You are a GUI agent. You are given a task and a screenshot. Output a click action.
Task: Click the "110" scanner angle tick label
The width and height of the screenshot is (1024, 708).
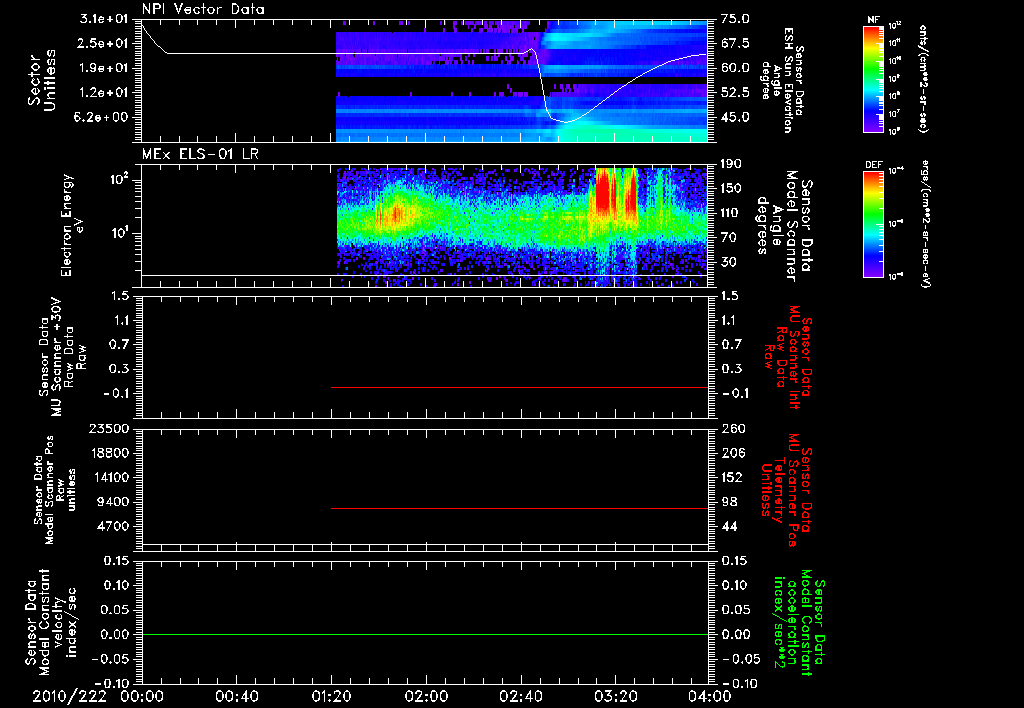coord(731,213)
